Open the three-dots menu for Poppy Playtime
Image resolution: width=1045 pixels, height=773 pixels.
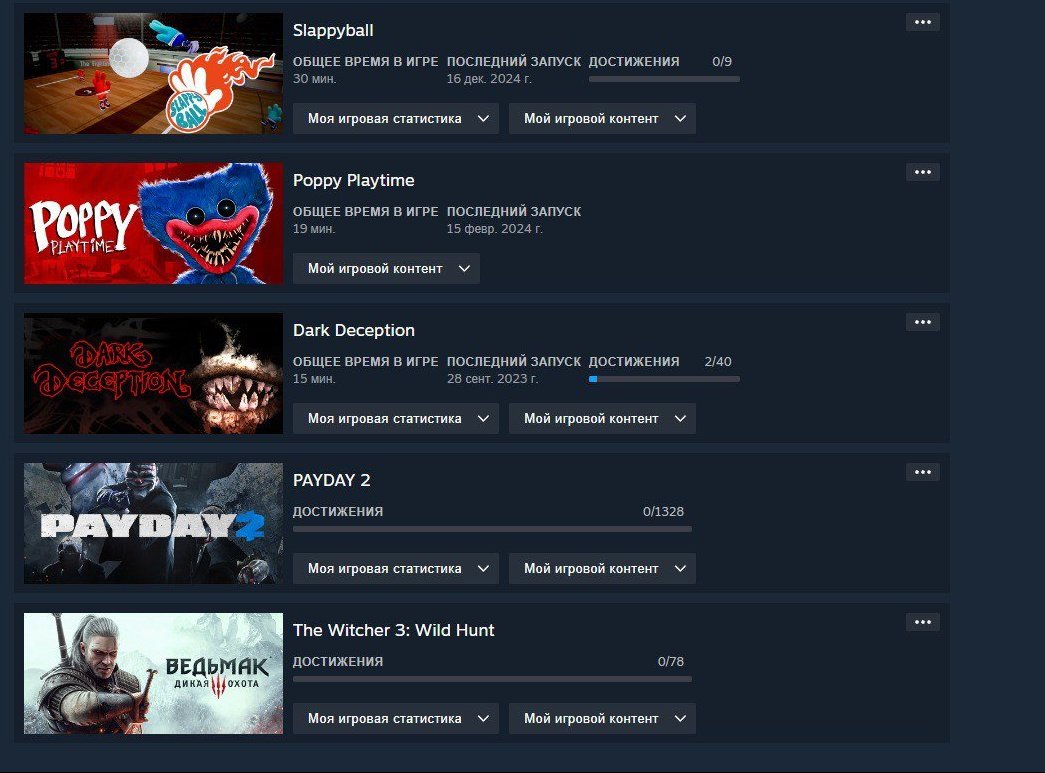click(x=922, y=172)
